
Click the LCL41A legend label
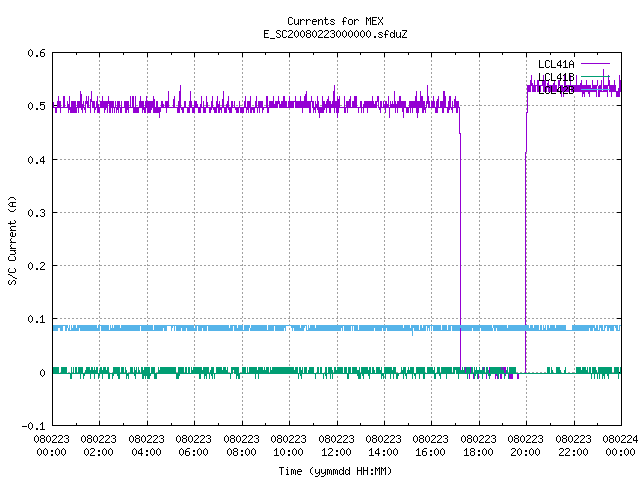pos(556,64)
